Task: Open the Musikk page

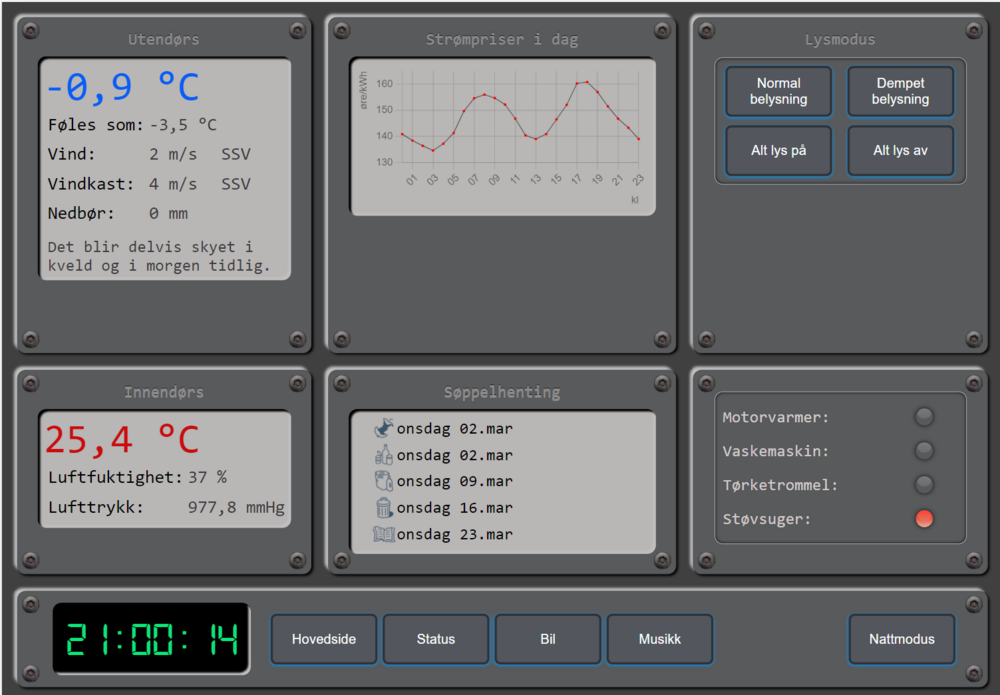Action: 660,639
